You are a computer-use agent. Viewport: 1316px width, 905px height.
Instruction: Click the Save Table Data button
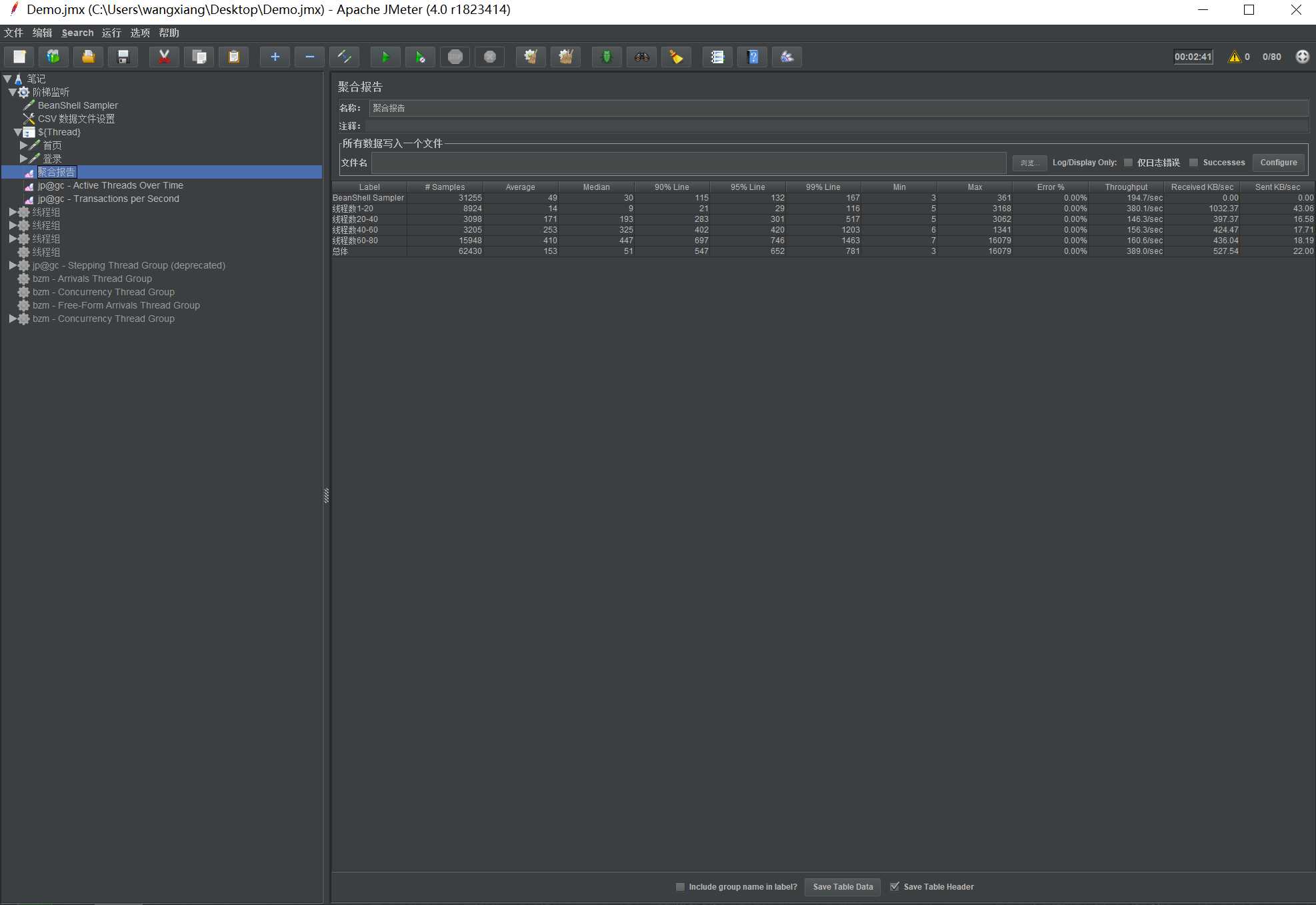[x=843, y=886]
